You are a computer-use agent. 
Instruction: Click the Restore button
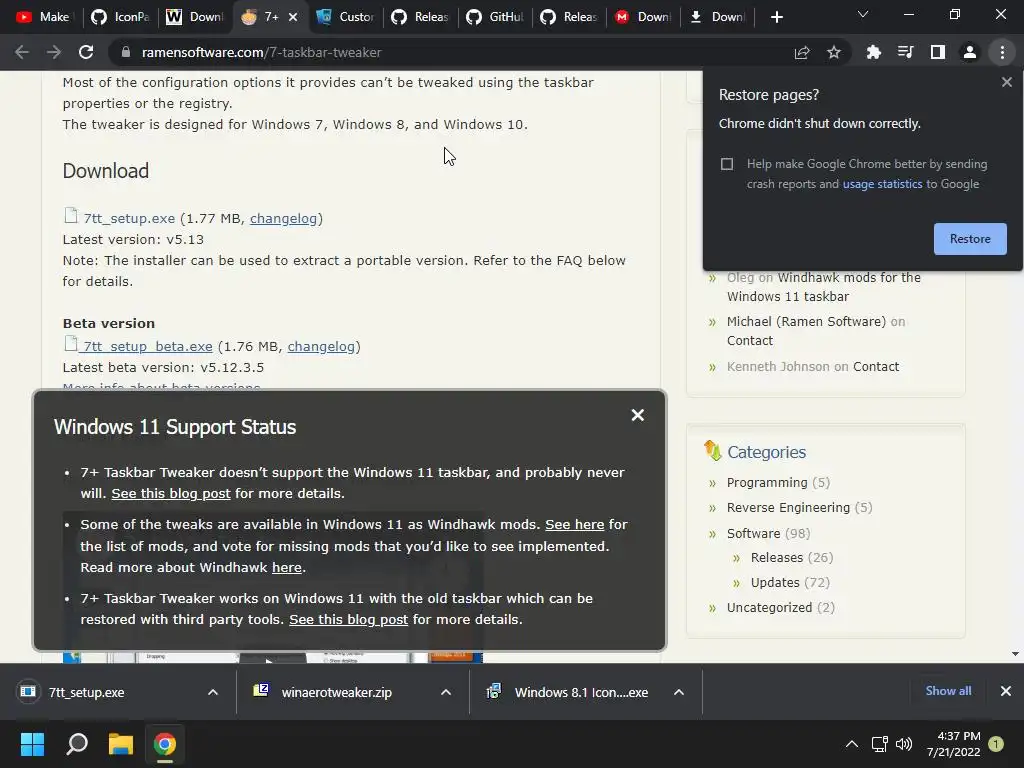coord(970,239)
